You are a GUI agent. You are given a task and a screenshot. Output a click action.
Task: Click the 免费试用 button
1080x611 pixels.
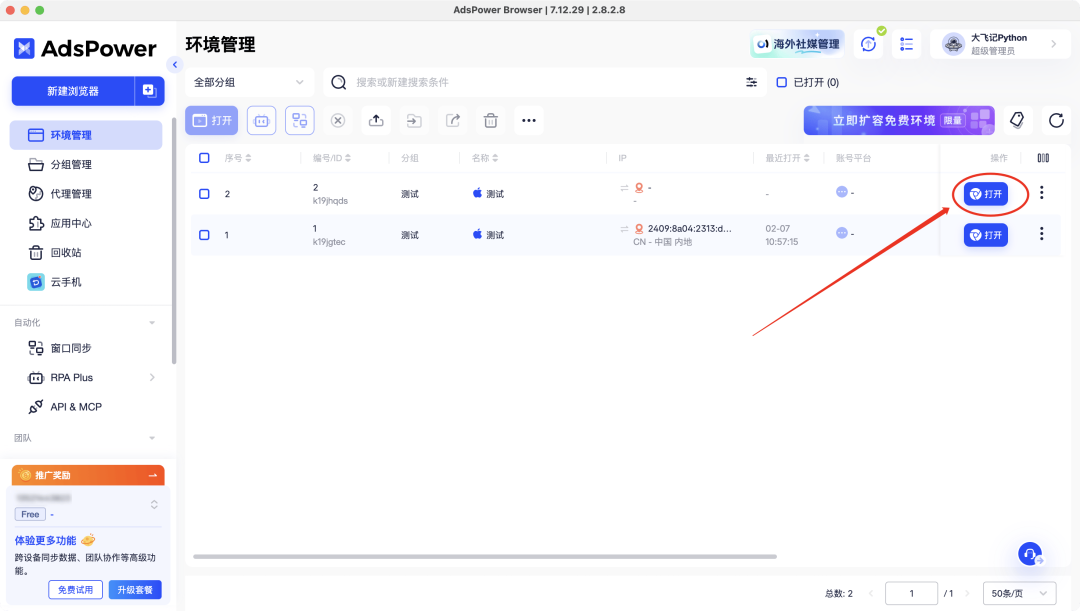(x=76, y=590)
